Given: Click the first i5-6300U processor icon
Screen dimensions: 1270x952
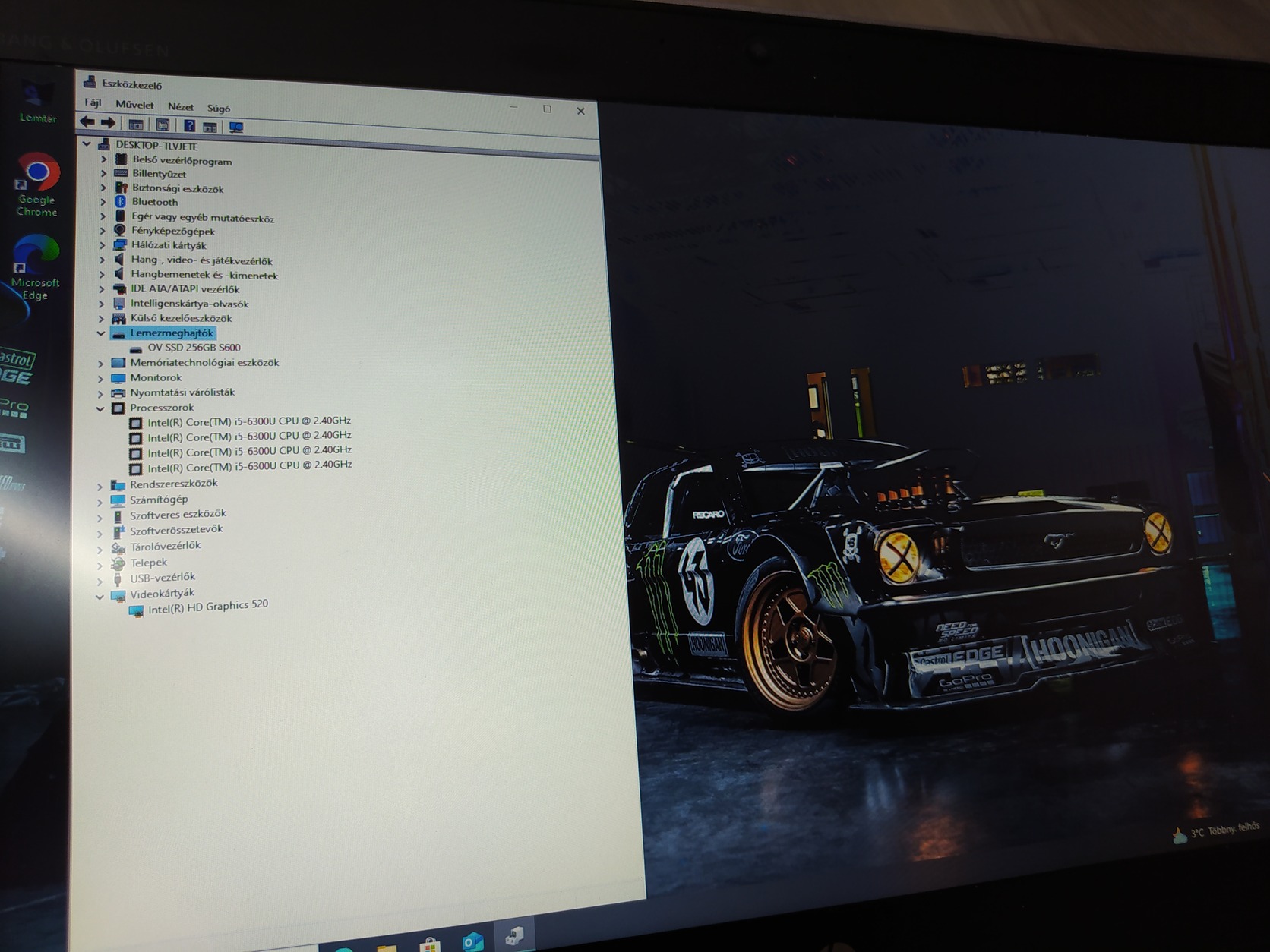Looking at the screenshot, I should 135,423.
